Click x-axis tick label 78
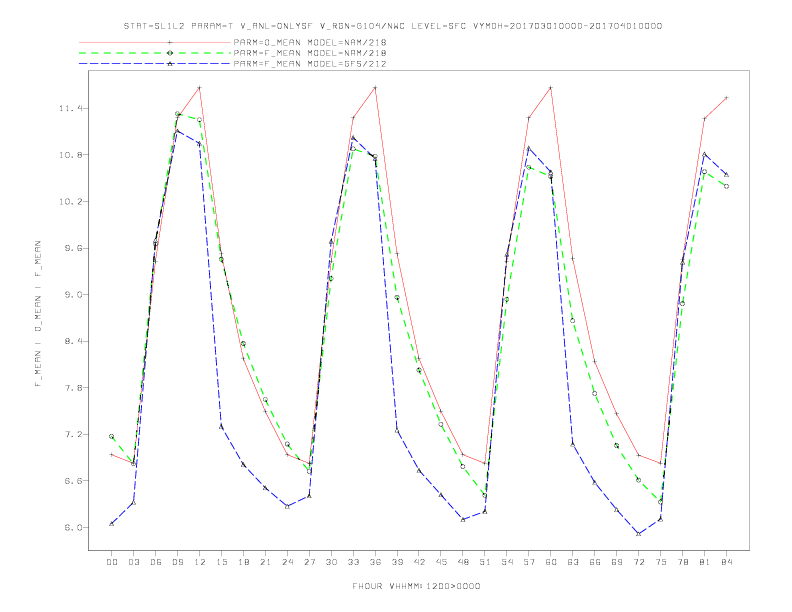 pyautogui.click(x=683, y=562)
